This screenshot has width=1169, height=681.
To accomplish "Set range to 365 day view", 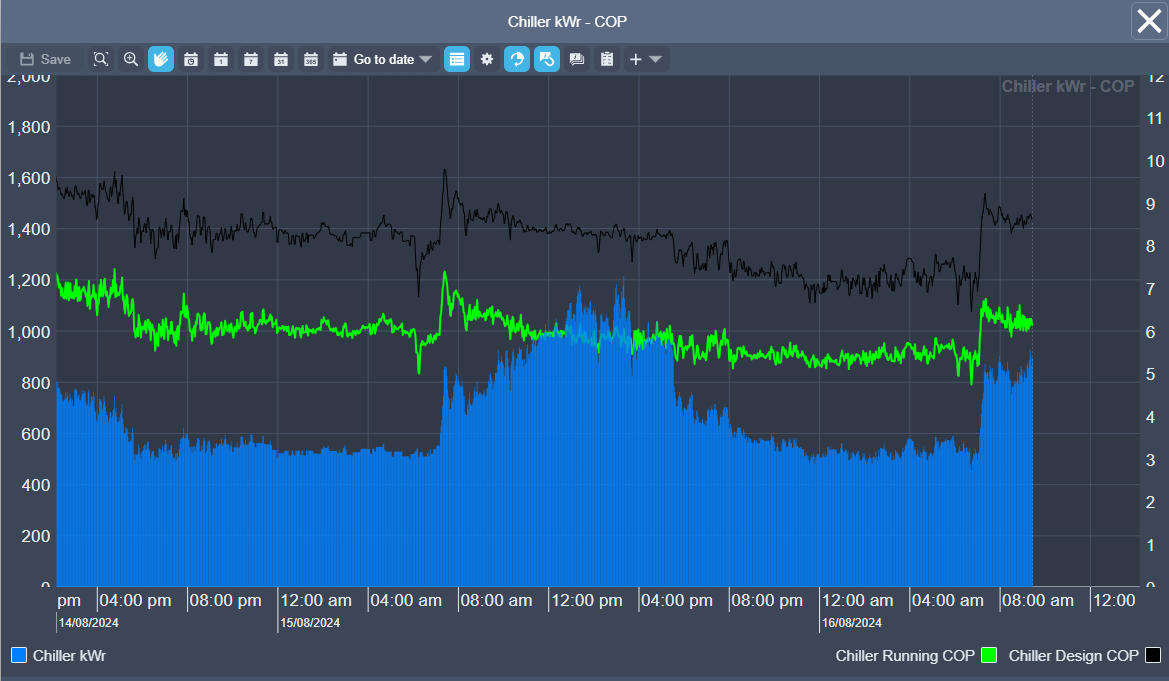I will (311, 59).
